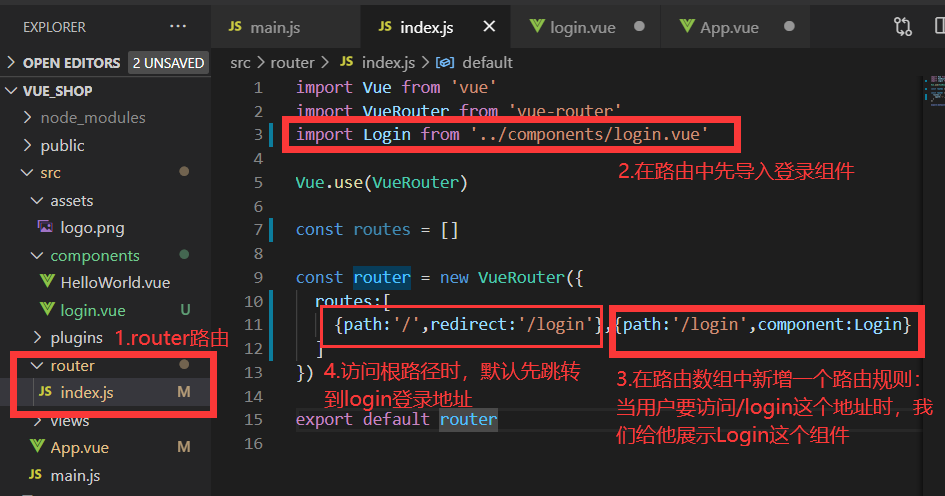Open logo.png in the explorer

pyautogui.click(x=92, y=228)
